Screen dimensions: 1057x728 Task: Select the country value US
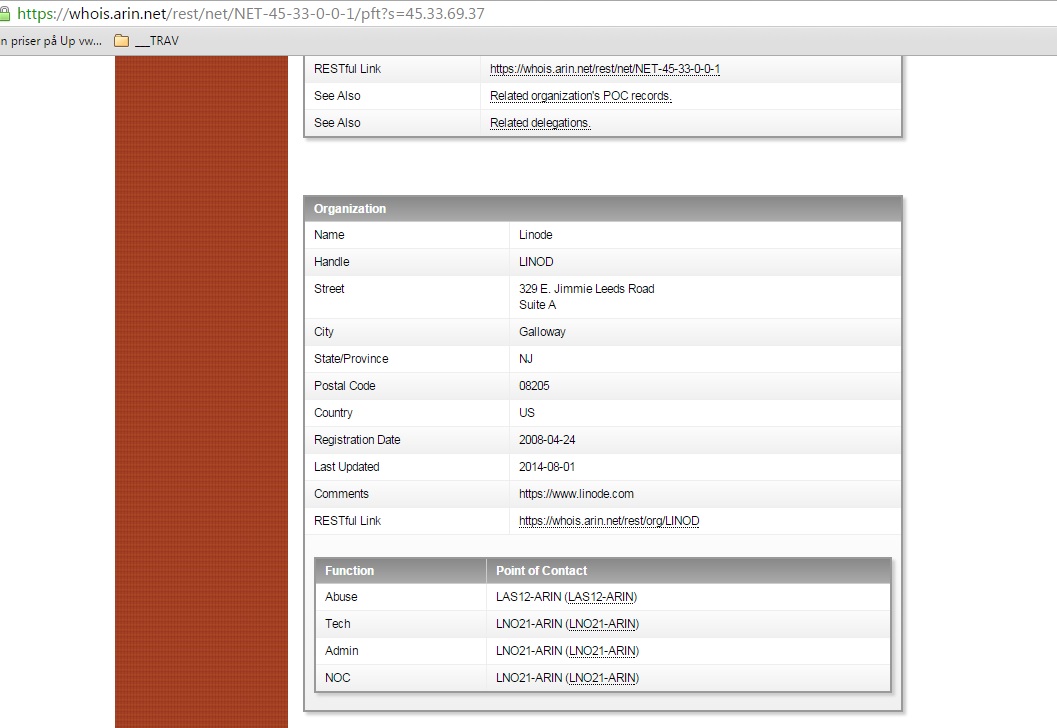pyautogui.click(x=526, y=413)
